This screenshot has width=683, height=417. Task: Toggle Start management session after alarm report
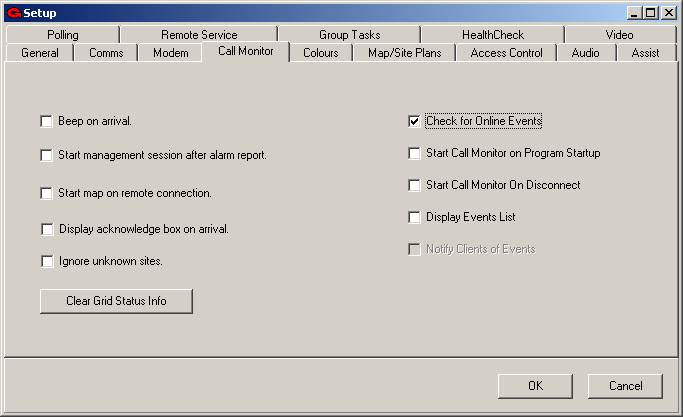(x=47, y=156)
